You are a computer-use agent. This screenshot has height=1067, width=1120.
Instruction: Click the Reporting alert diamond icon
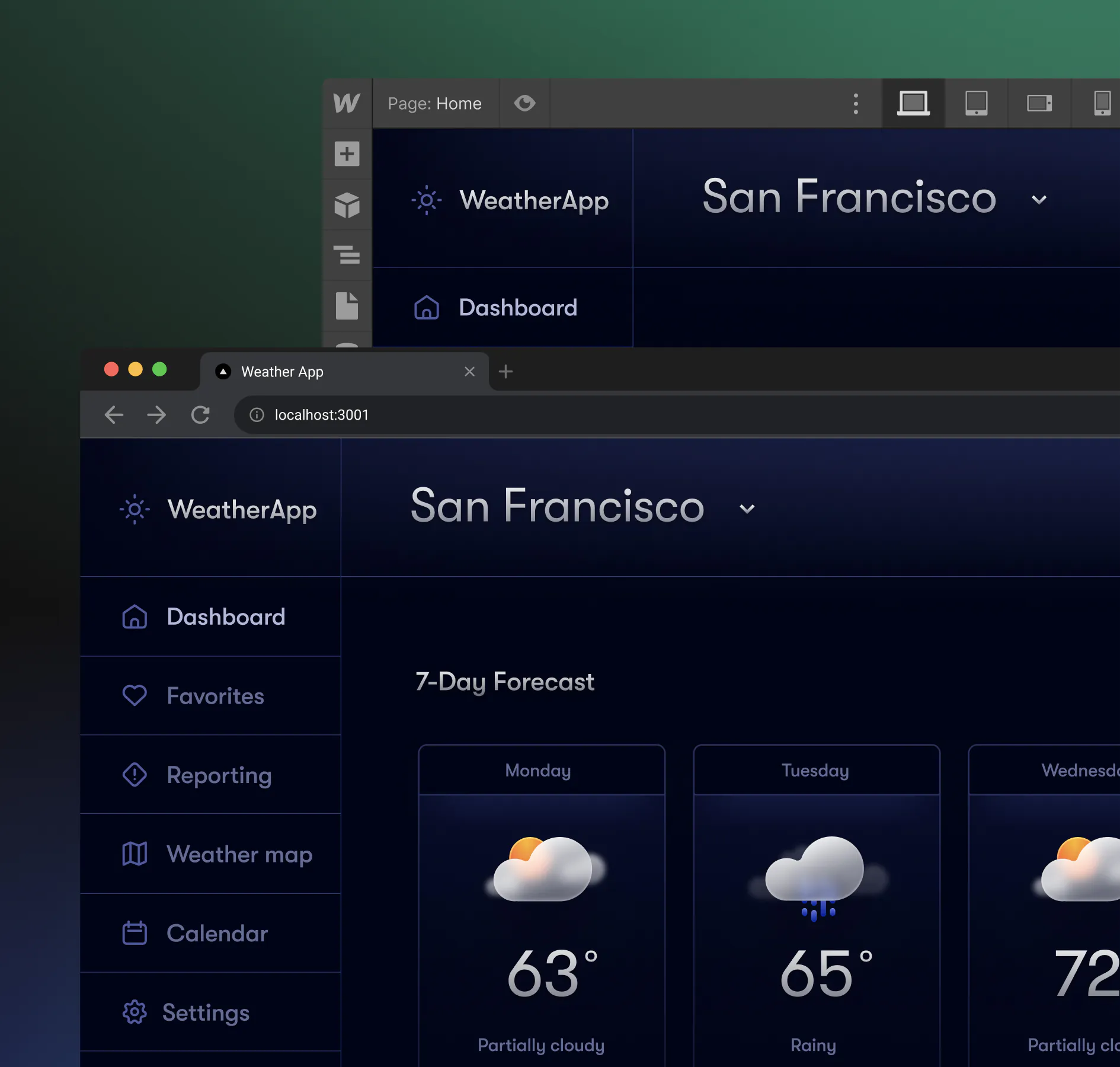coord(135,775)
